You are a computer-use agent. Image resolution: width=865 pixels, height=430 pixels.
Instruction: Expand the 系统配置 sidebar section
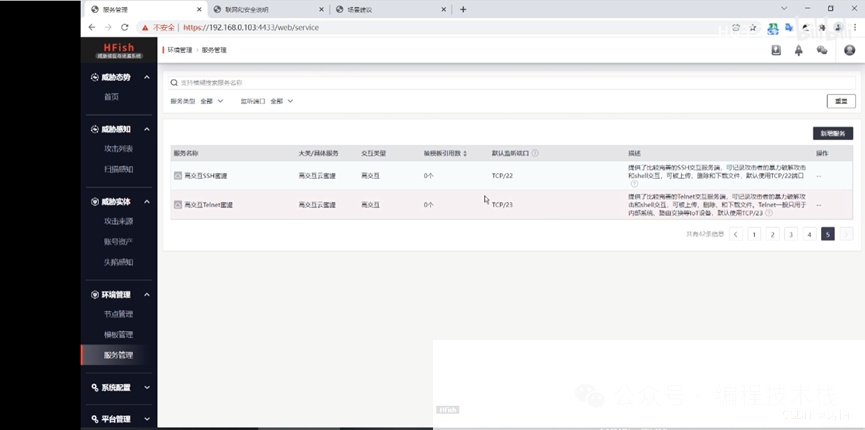146,387
